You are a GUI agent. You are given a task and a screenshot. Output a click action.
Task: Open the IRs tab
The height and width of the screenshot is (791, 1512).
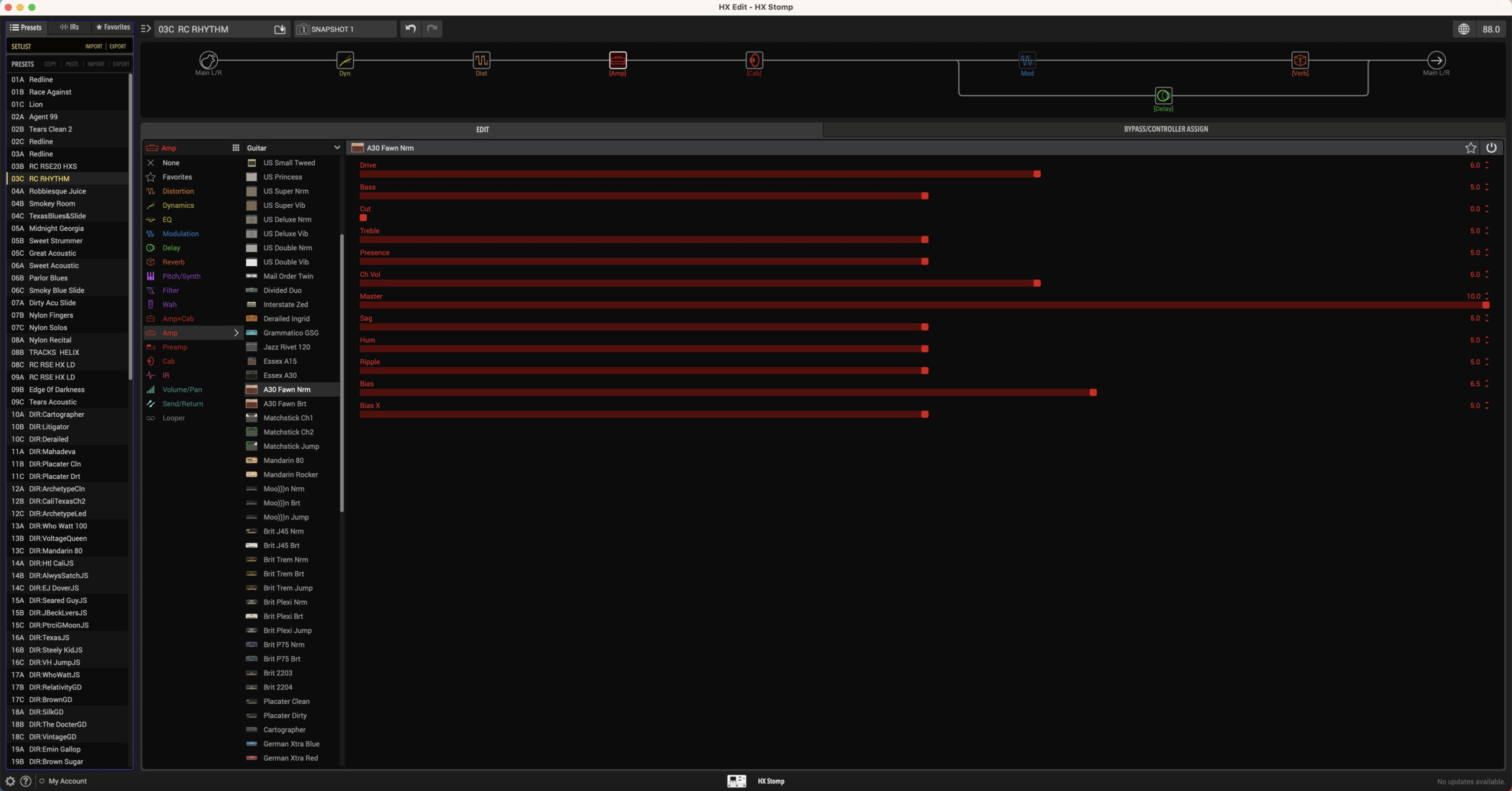pyautogui.click(x=70, y=27)
